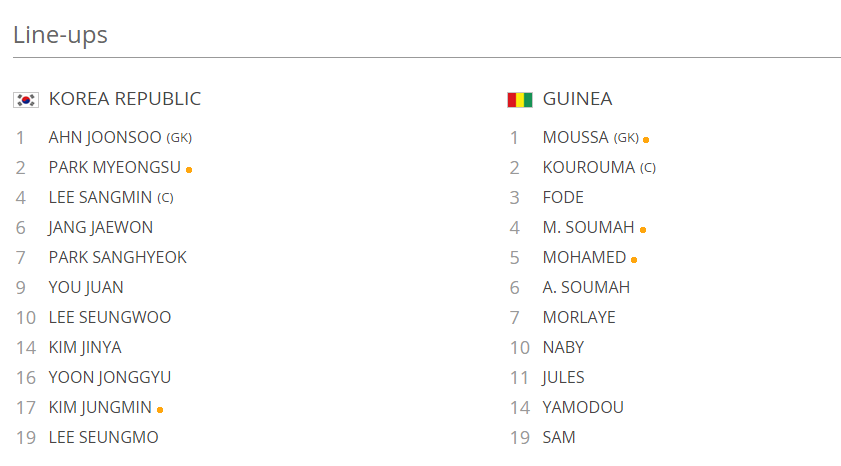Click the yellow dot next to Mohamed
Screen dimensions: 841x466
(634, 259)
